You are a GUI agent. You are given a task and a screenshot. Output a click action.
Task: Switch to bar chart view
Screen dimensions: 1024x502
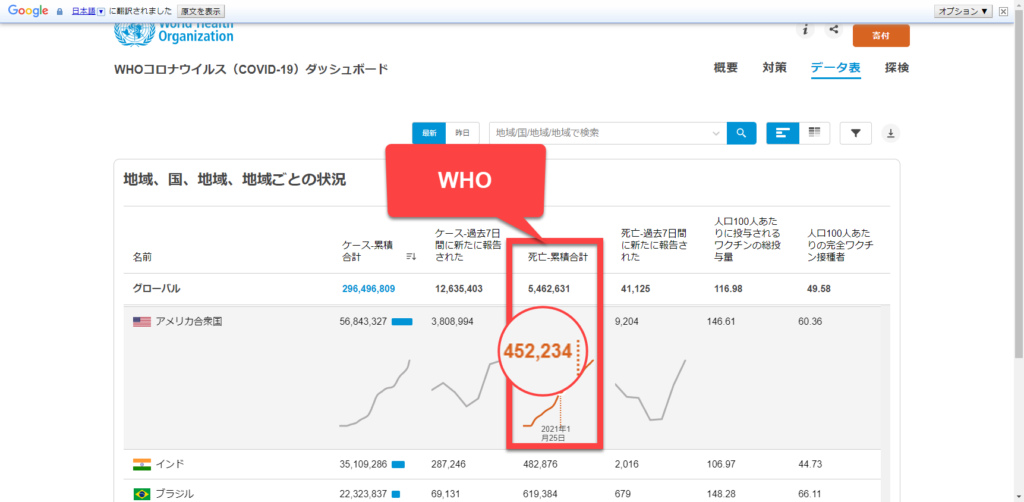[x=783, y=132]
